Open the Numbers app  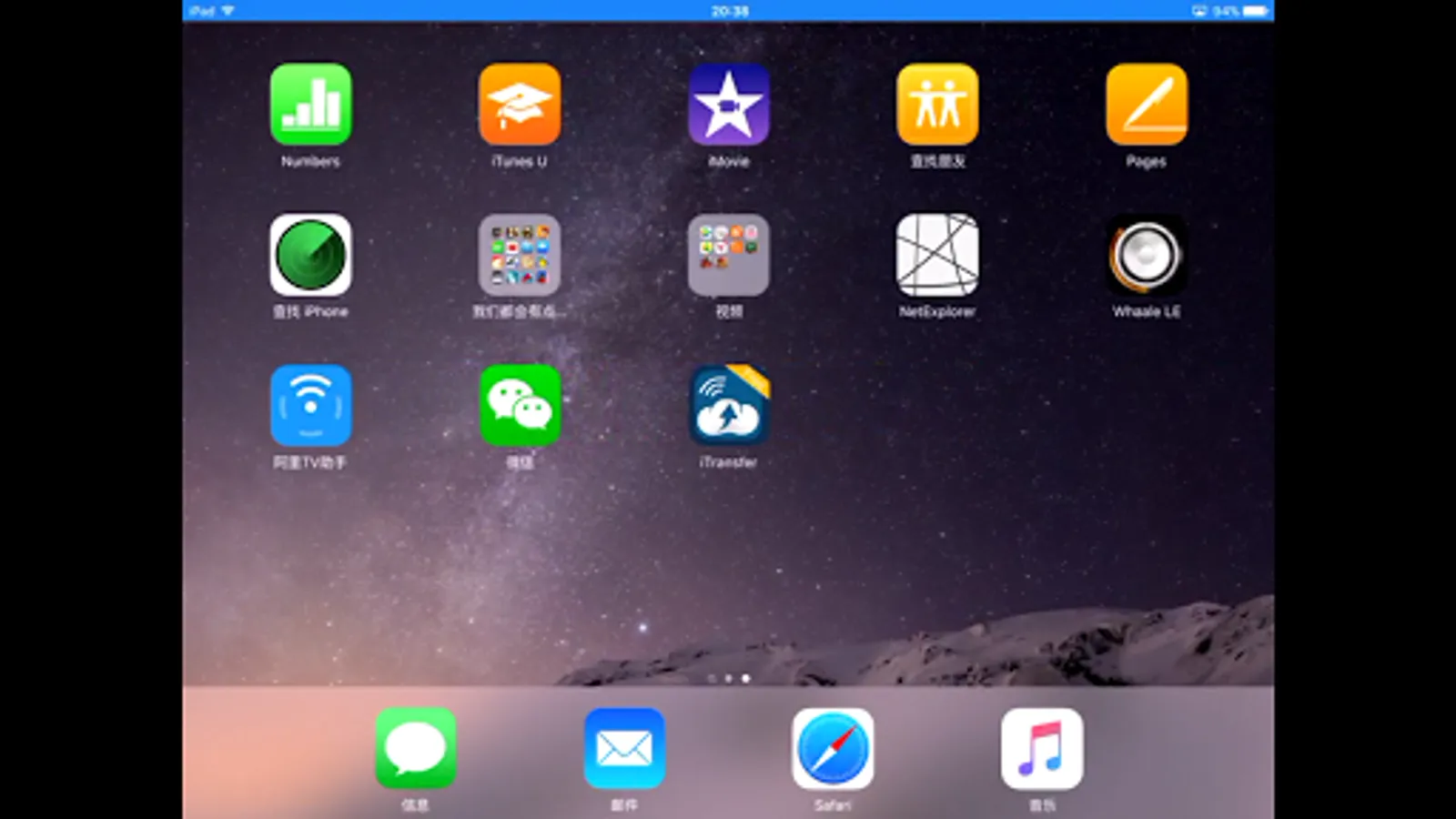310,105
